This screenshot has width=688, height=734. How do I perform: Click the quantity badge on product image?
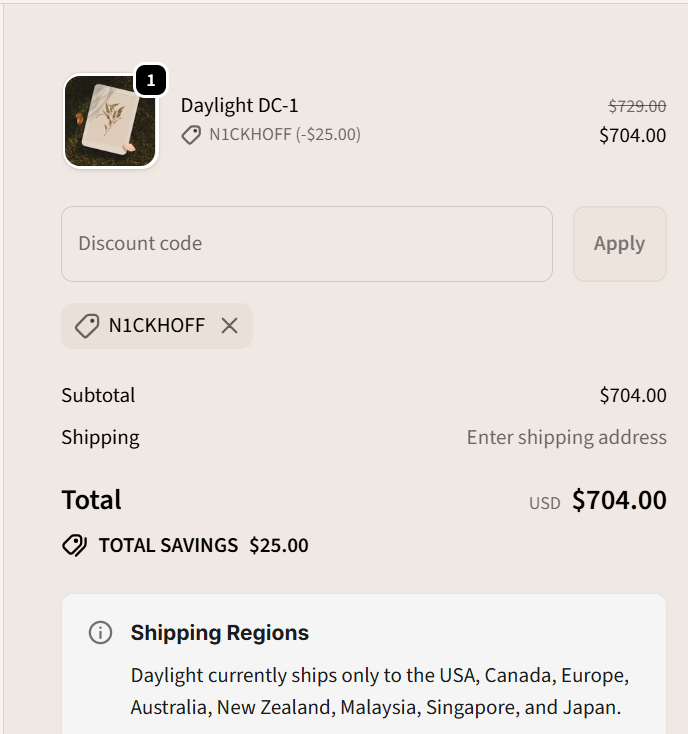[150, 81]
